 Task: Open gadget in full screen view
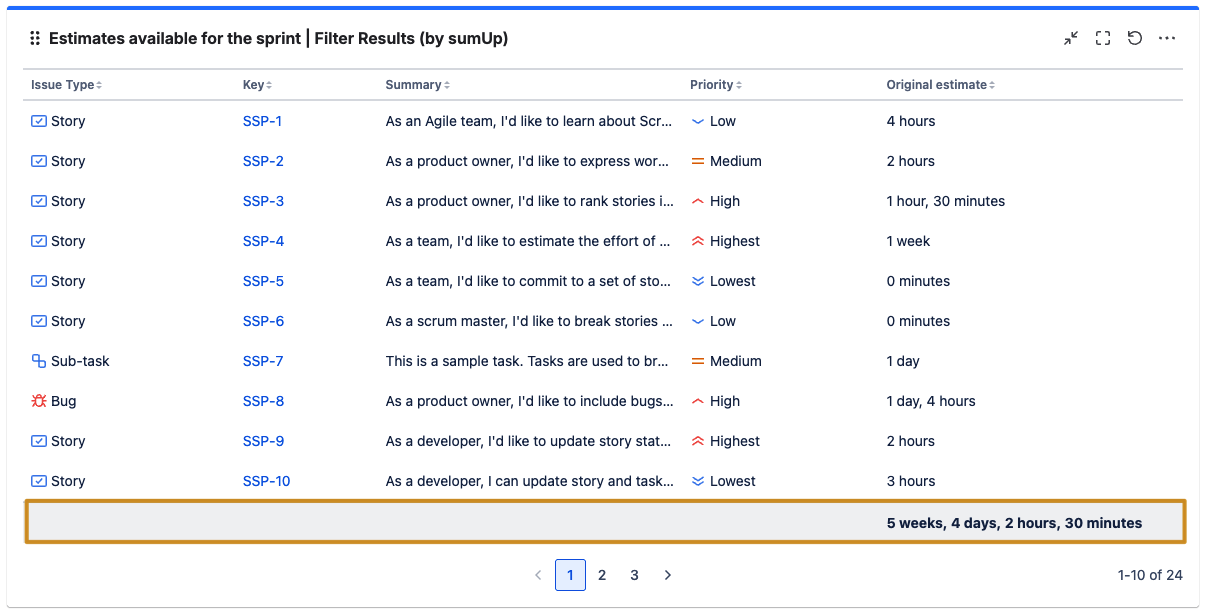point(1103,38)
